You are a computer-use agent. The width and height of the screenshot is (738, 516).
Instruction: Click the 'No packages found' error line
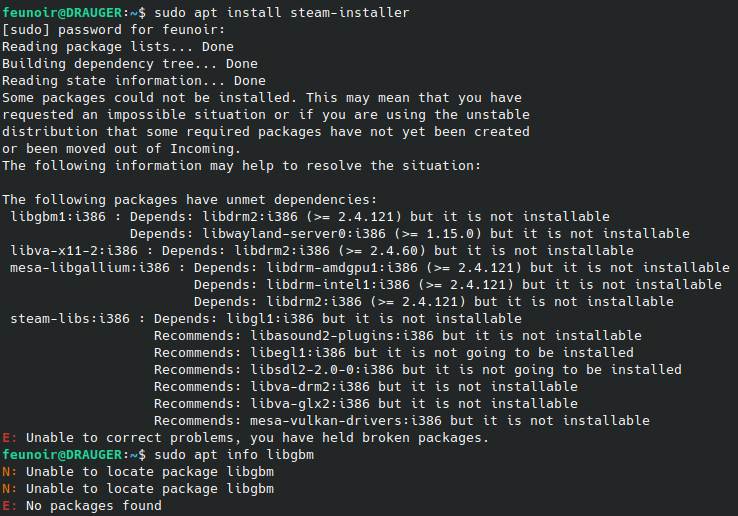[94, 506]
